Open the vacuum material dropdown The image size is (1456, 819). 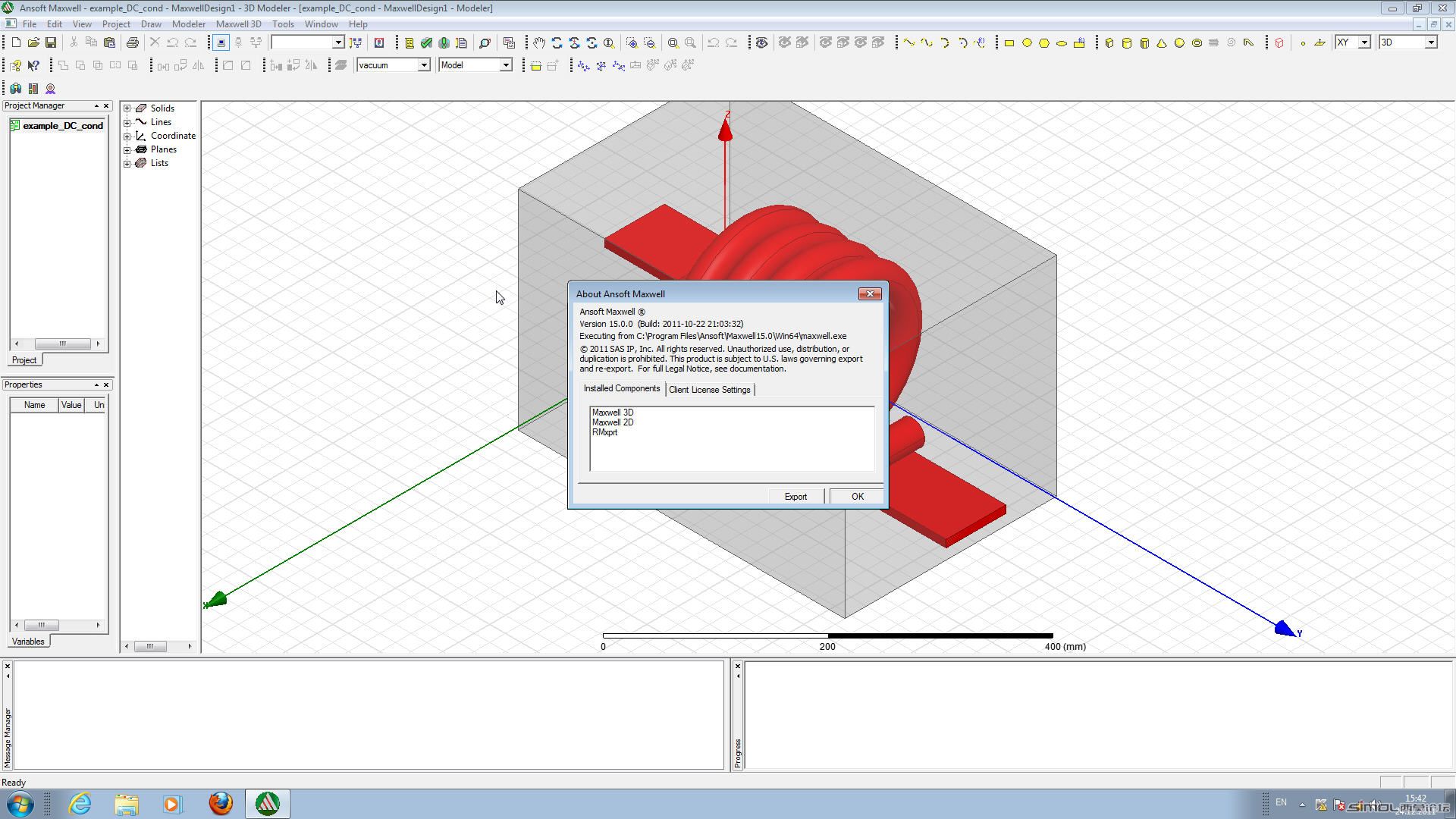(x=424, y=65)
